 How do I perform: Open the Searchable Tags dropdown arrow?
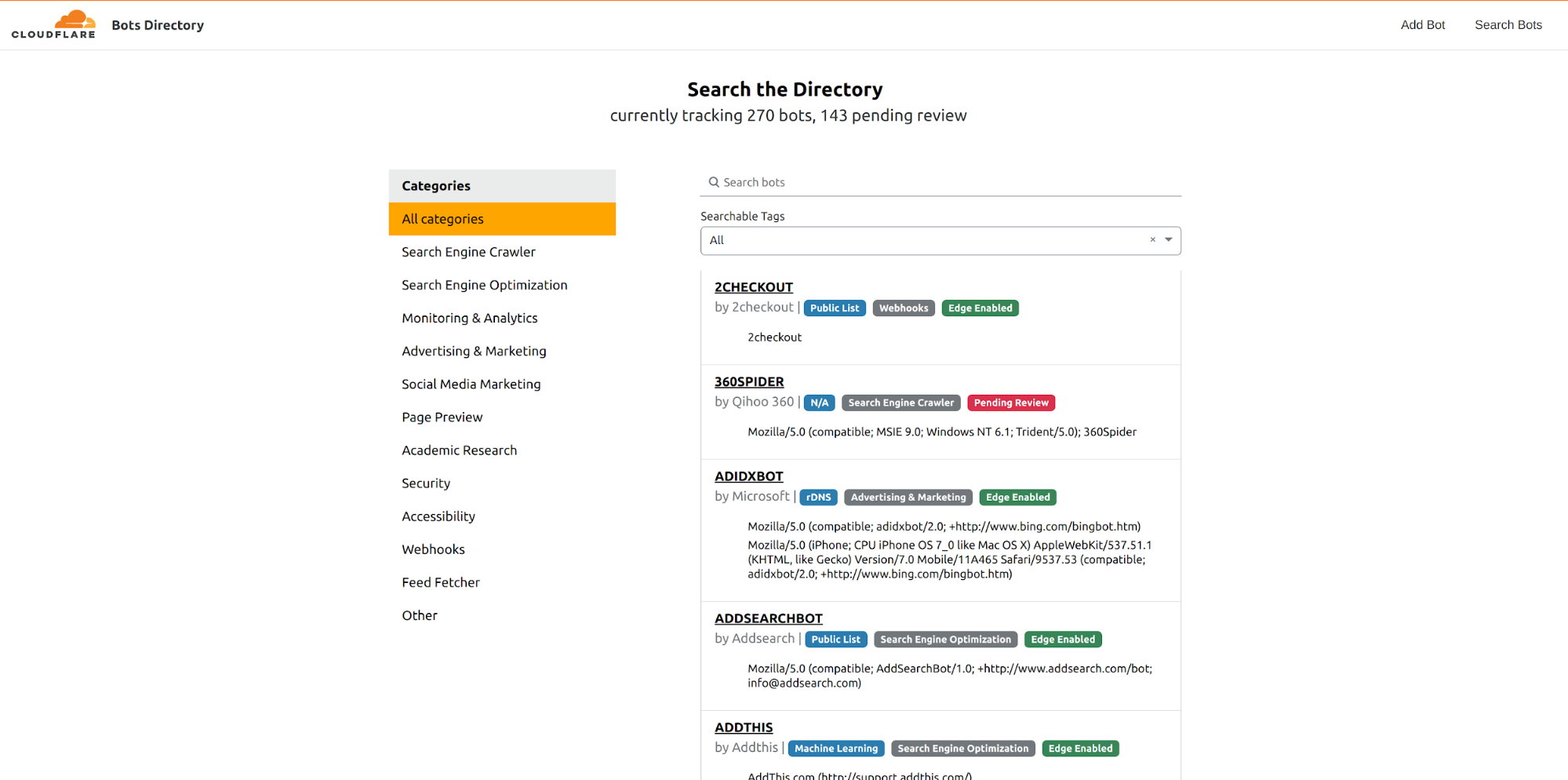(x=1169, y=240)
